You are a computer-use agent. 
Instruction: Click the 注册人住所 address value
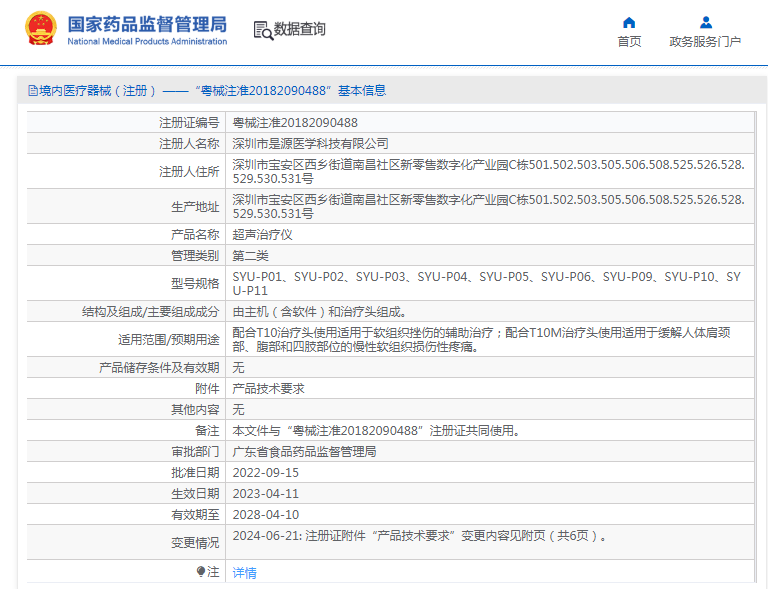click(x=488, y=171)
